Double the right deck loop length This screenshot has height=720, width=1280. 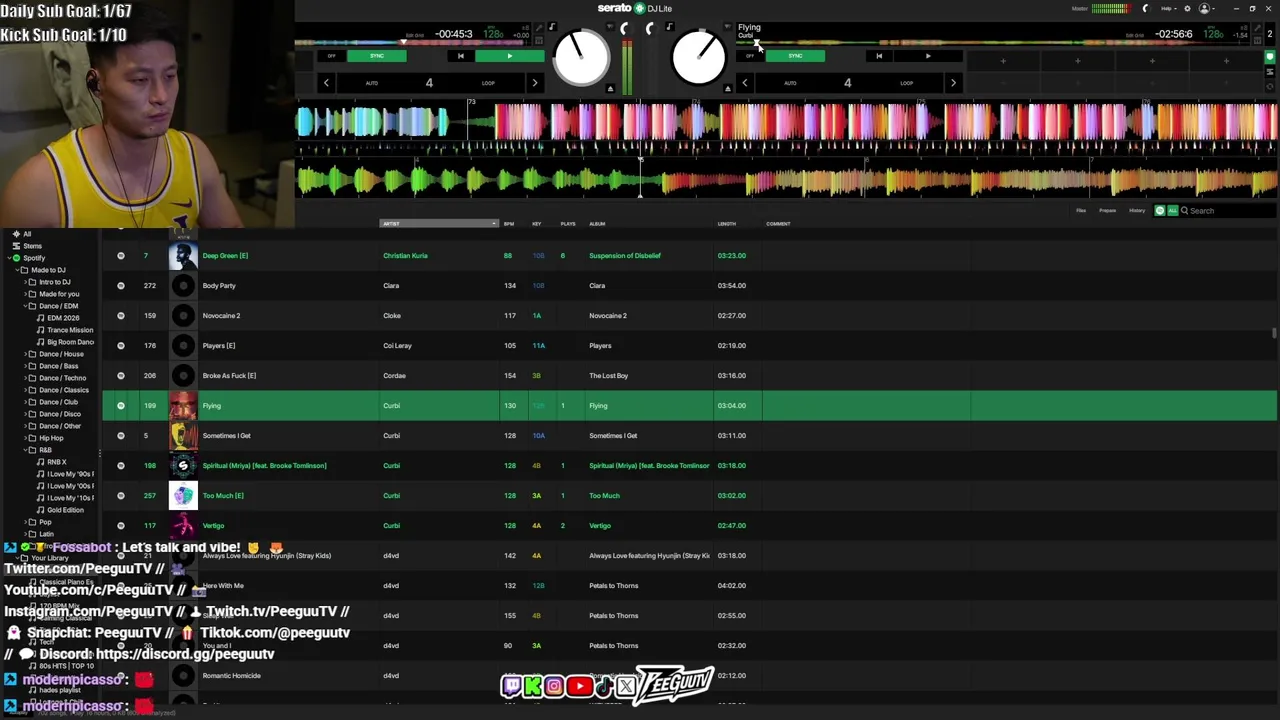[952, 83]
